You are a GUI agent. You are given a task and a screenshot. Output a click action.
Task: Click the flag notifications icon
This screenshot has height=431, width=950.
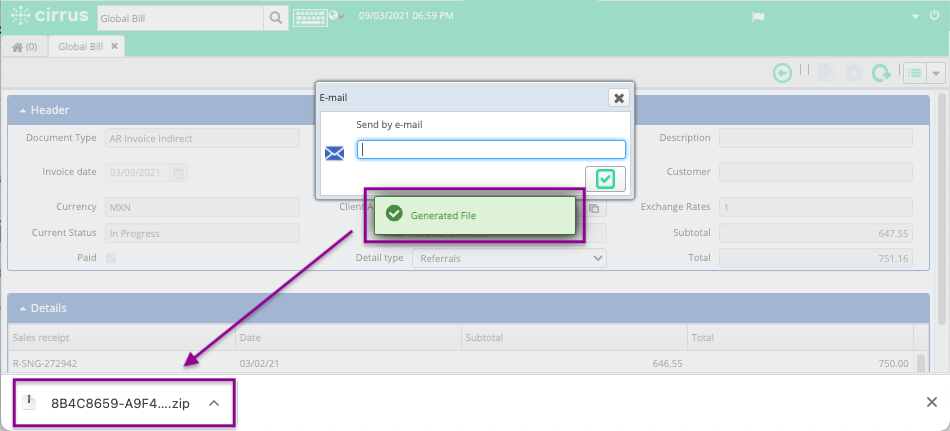click(758, 17)
